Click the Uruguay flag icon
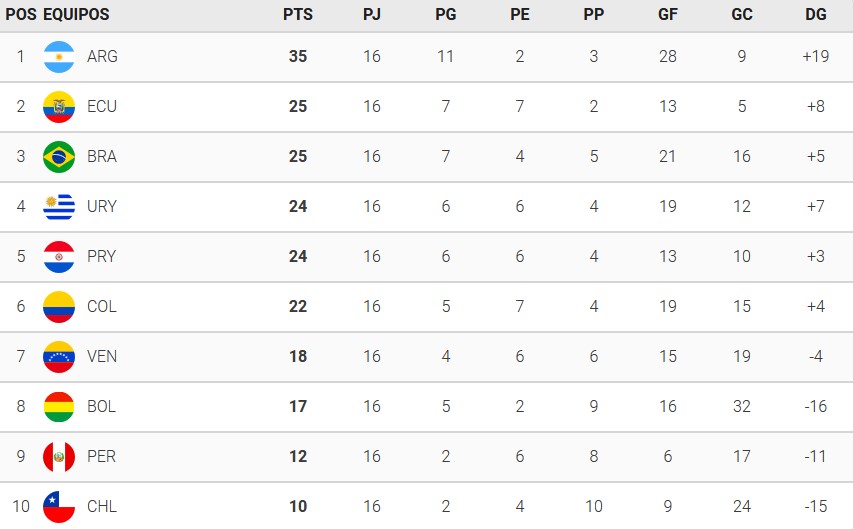Screen dimensions: 854x529 pyautogui.click(x=59, y=207)
